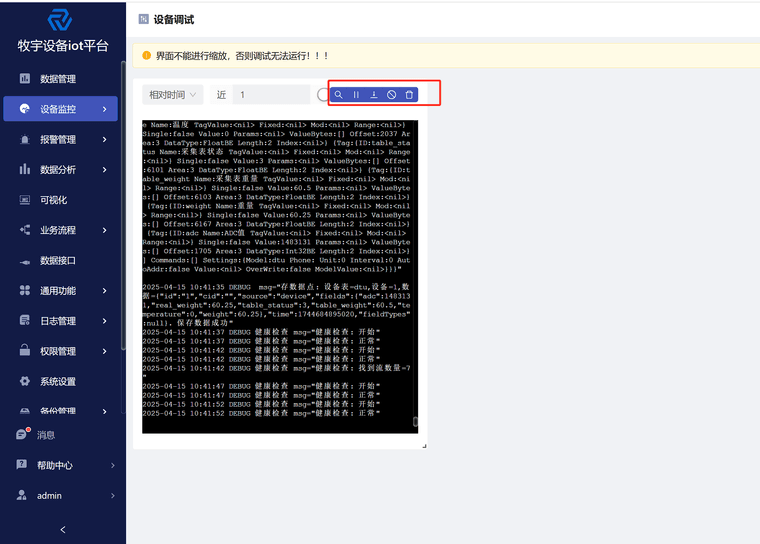Viewport: 760px width, 544px height.
Task: Open the 系统设置 menu item
Action: tap(60, 382)
